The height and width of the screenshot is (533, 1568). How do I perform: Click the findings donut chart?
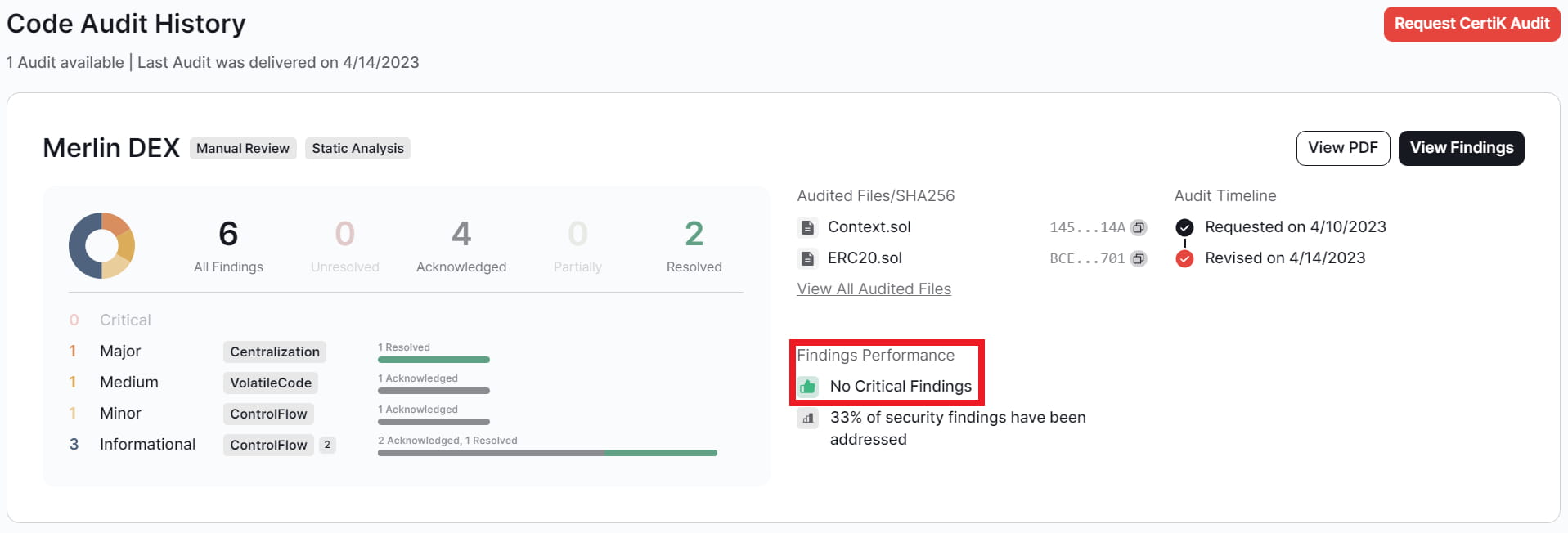point(101,245)
